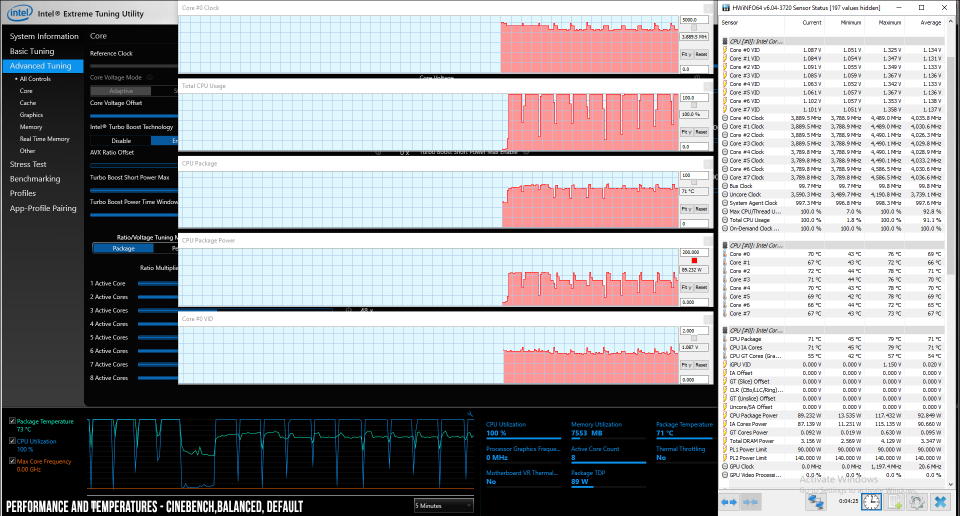Click the HWiNFO logging start sheet icon
This screenshot has width=960, height=516.
point(897,500)
